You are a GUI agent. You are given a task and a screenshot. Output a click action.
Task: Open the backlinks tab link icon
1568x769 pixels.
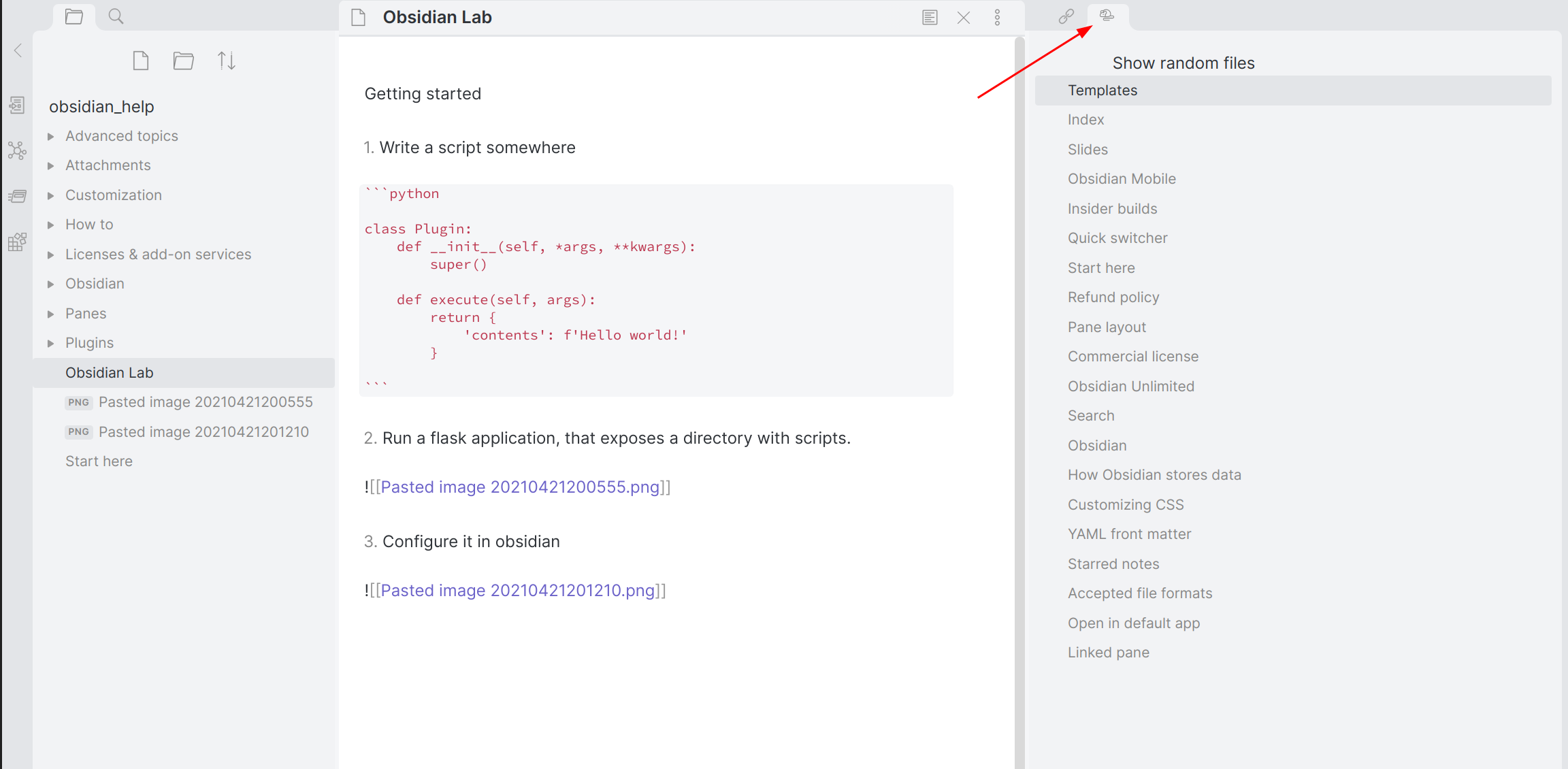(1066, 16)
